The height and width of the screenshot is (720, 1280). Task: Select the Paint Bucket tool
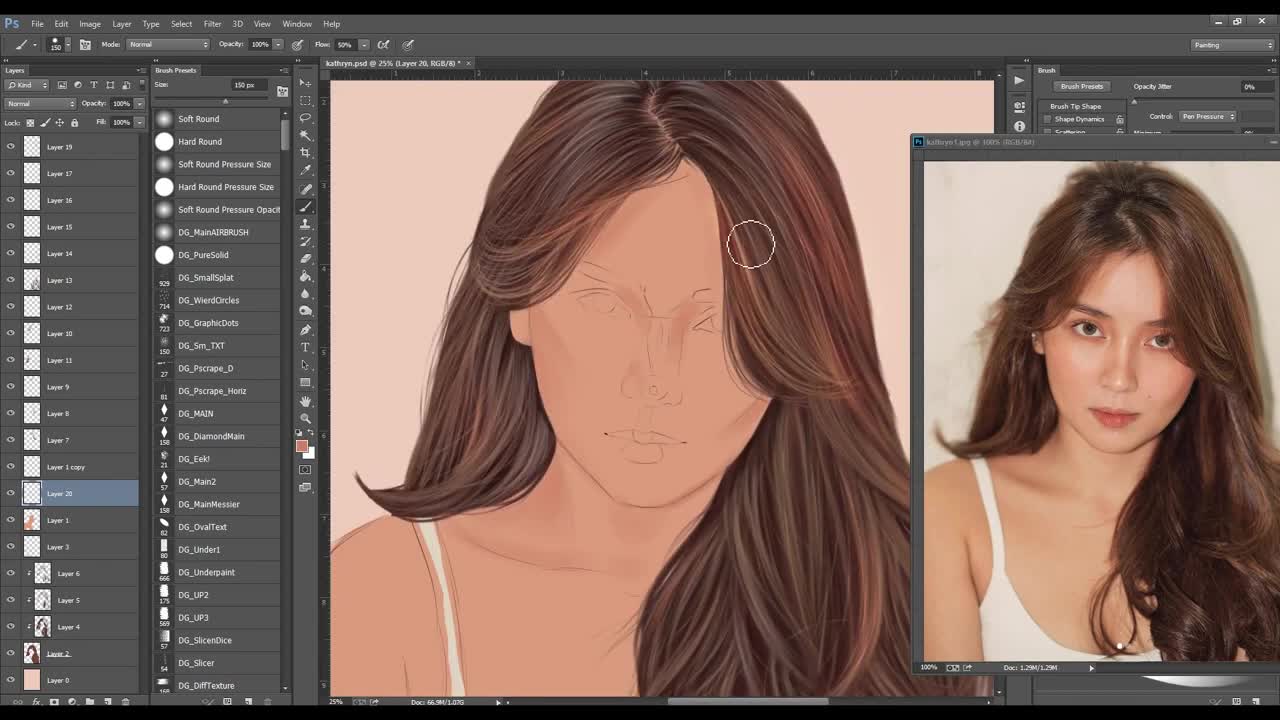[x=306, y=276]
